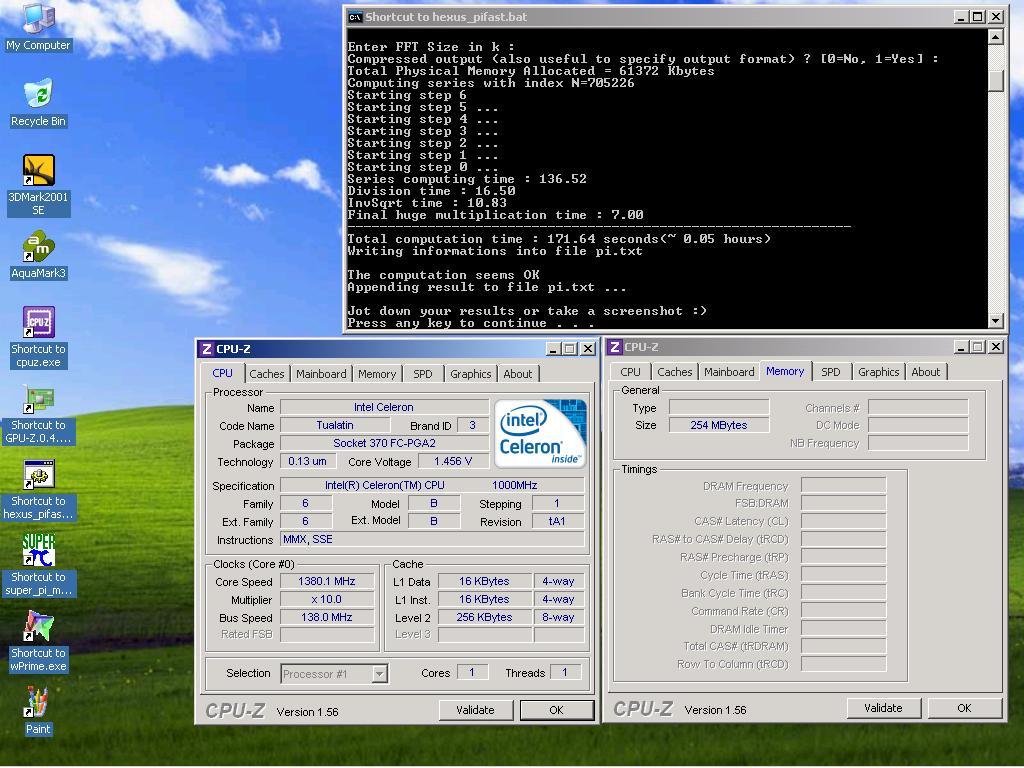Click OK in the right CPU-Z window

click(965, 708)
